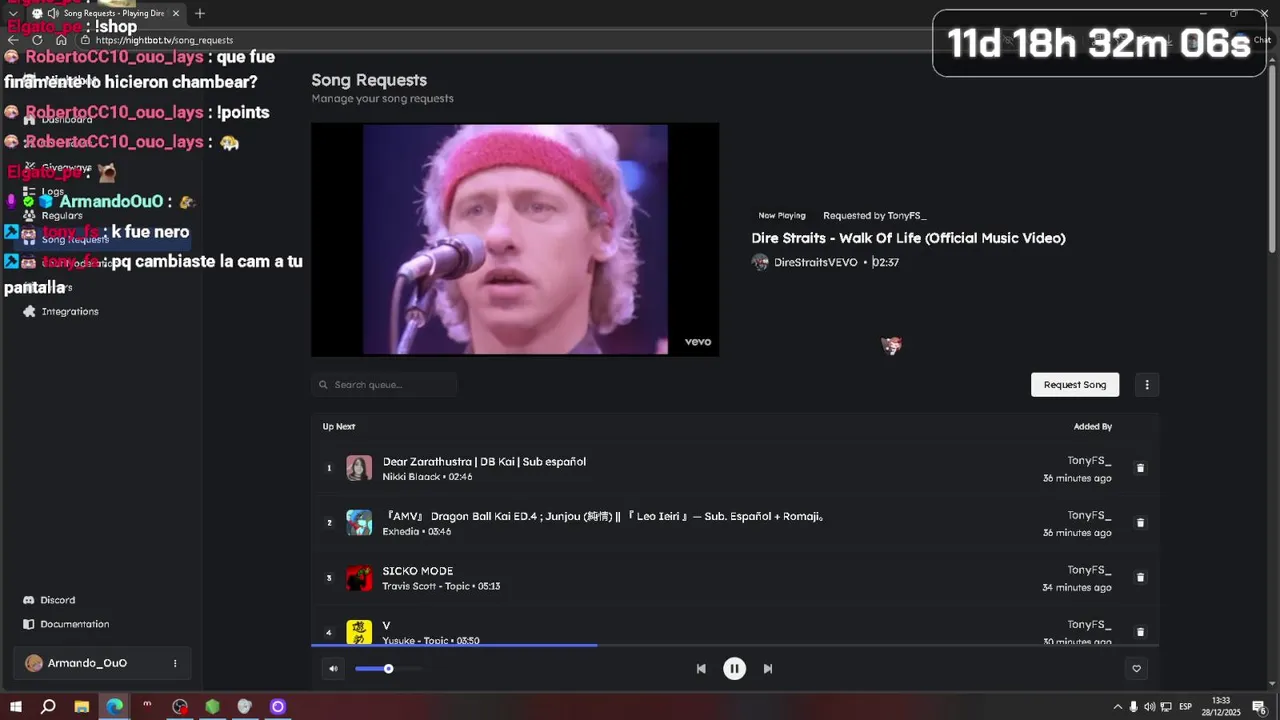1280x720 pixels.
Task: Go back in browser history
Action: [x=13, y=40]
